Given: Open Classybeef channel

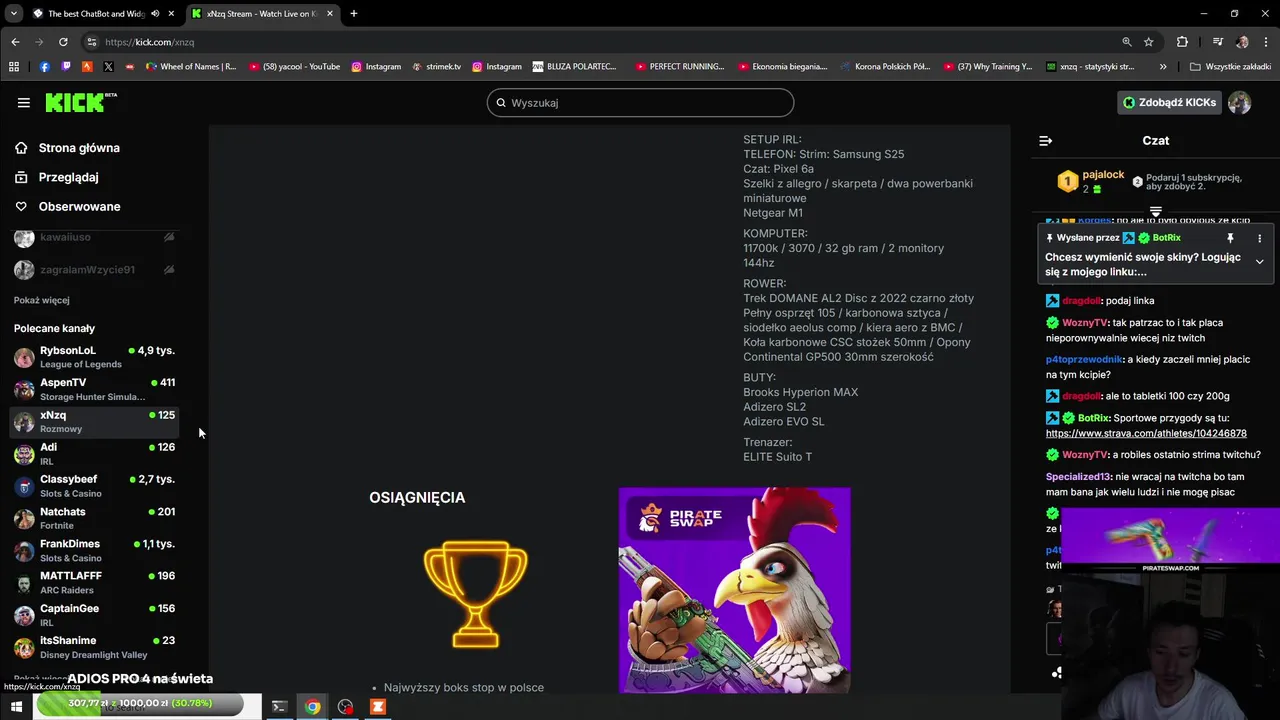Looking at the screenshot, I should click(x=95, y=485).
